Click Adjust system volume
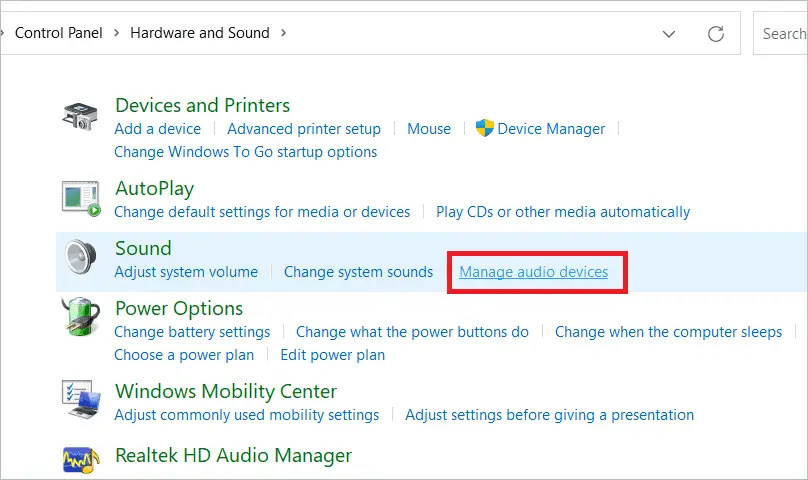Screen dimensions: 808x480 186,272
